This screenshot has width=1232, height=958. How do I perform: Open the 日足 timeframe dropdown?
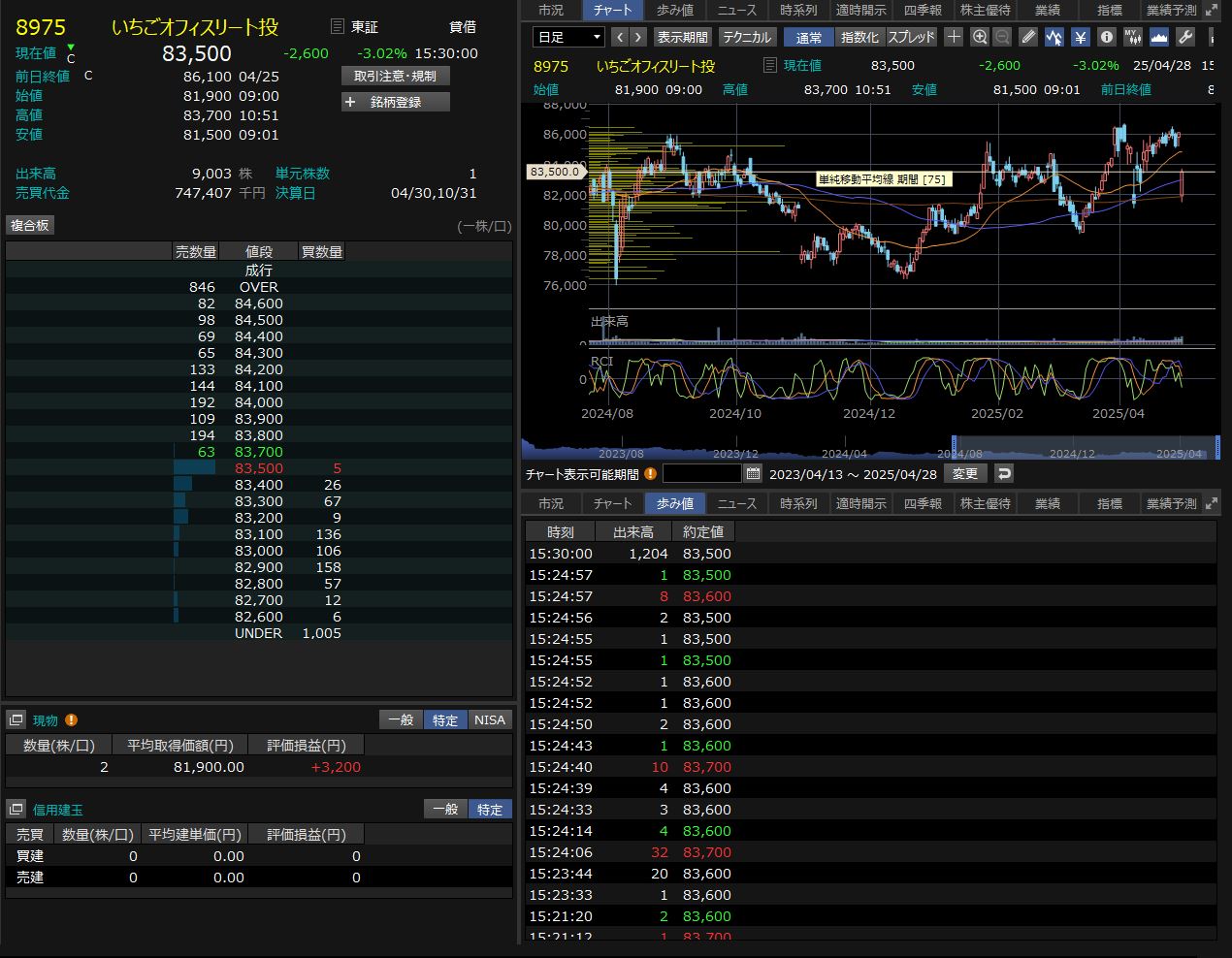(568, 37)
